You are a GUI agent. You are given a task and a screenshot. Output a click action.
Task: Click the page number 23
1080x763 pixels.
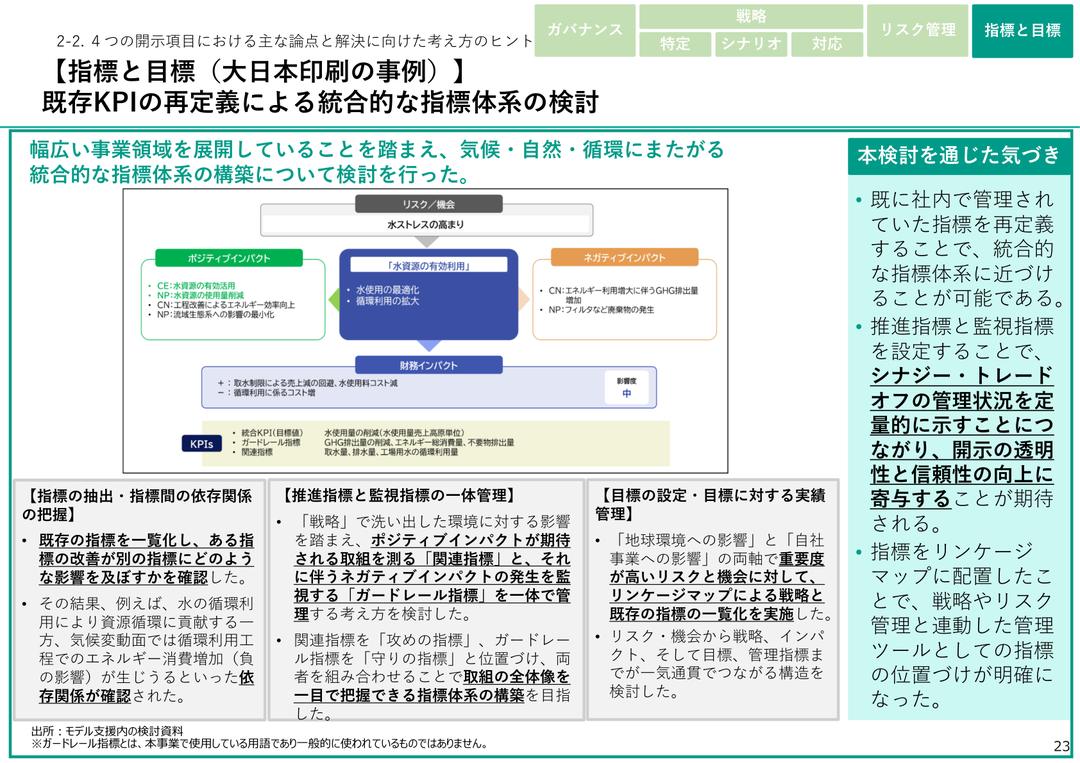pos(1061,746)
